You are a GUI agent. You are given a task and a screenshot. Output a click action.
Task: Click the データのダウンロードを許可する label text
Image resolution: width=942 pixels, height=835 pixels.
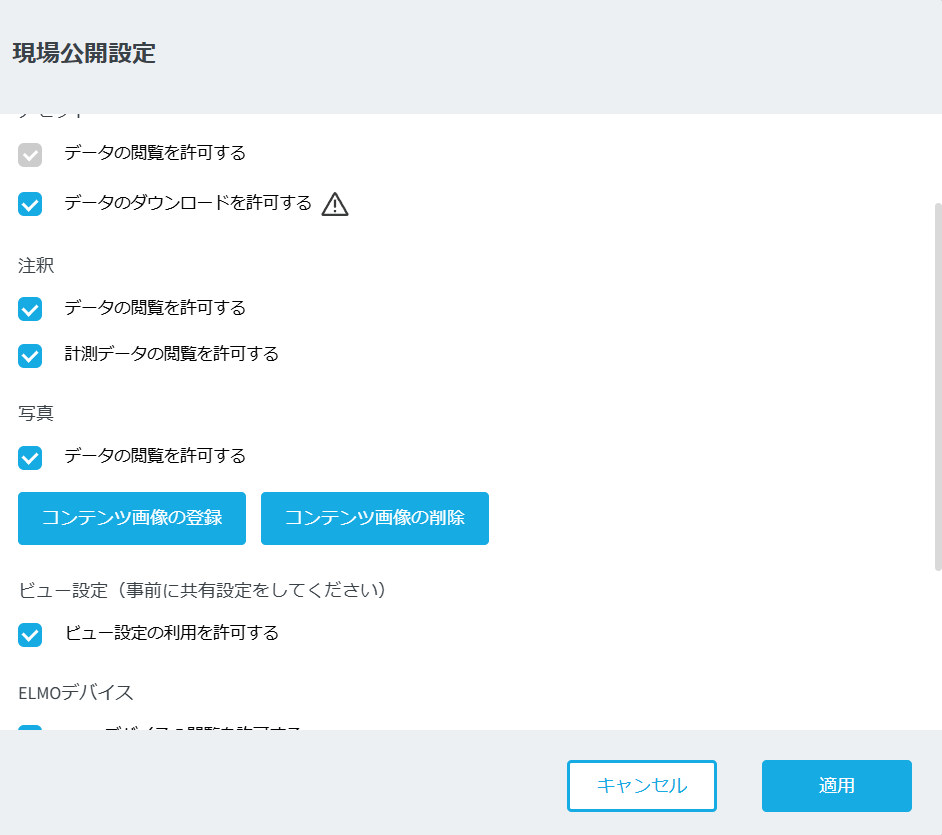pos(188,203)
